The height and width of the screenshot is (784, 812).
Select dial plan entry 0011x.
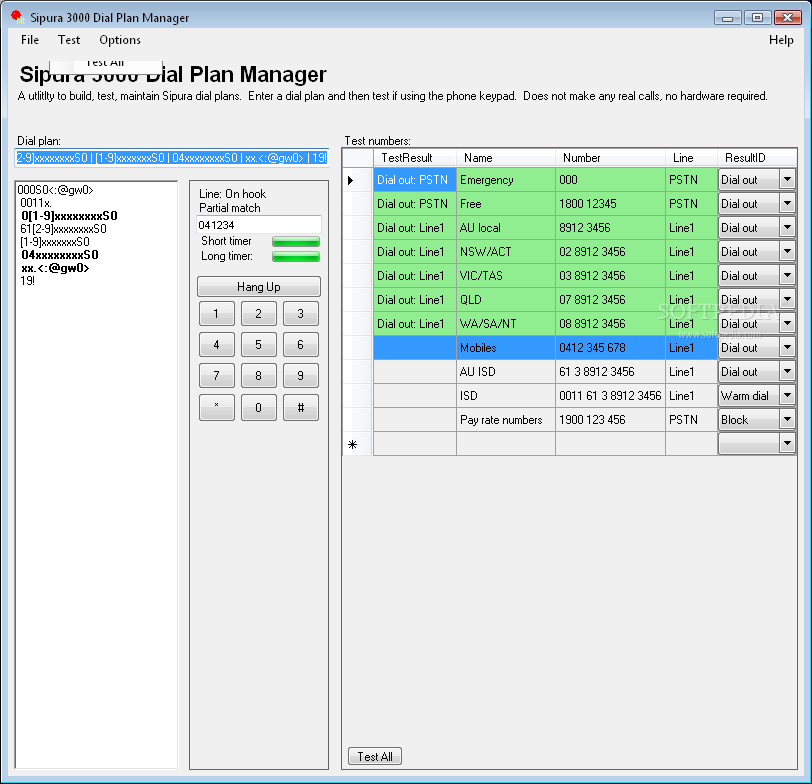pos(36,203)
